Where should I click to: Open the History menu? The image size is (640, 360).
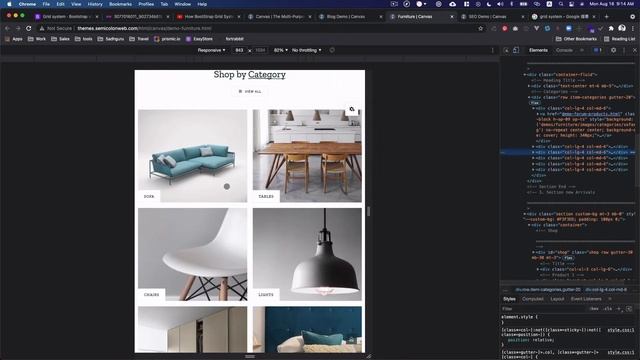tap(95, 4)
